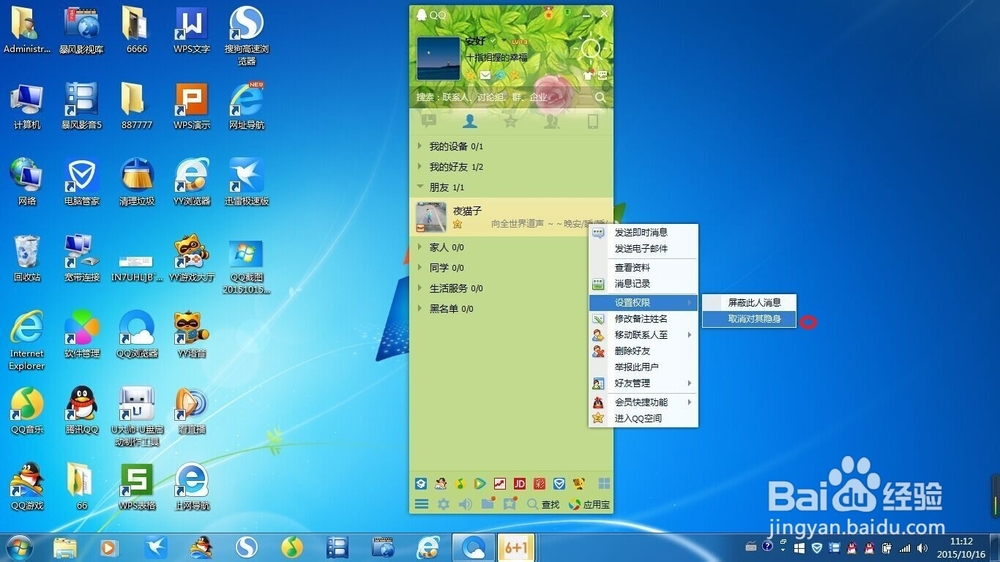Click the medal icon in QQ title bar

pos(548,13)
